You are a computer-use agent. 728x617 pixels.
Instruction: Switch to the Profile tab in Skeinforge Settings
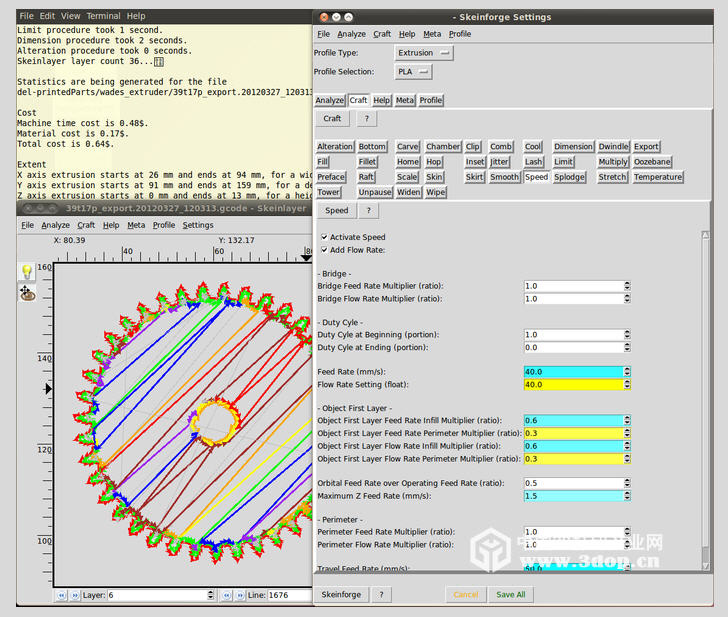(431, 100)
